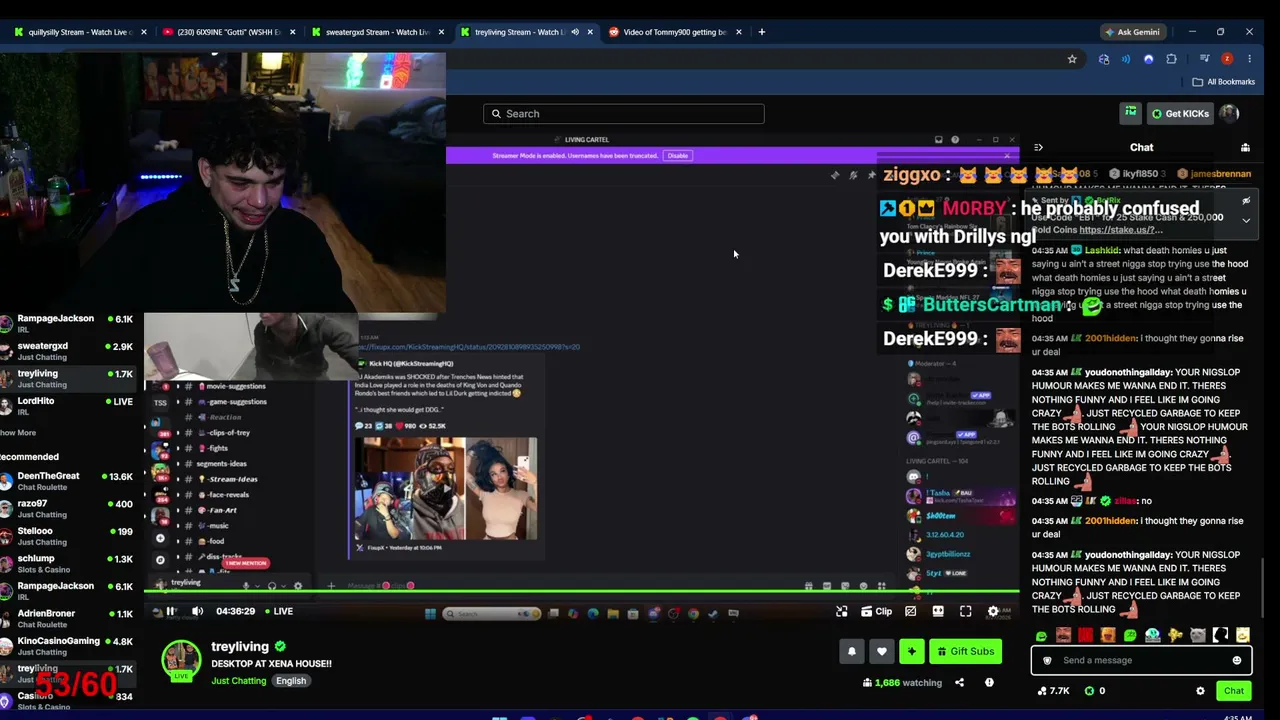This screenshot has width=1280, height=720.
Task: Open Stellooo recommended channel
Action: click(67, 536)
